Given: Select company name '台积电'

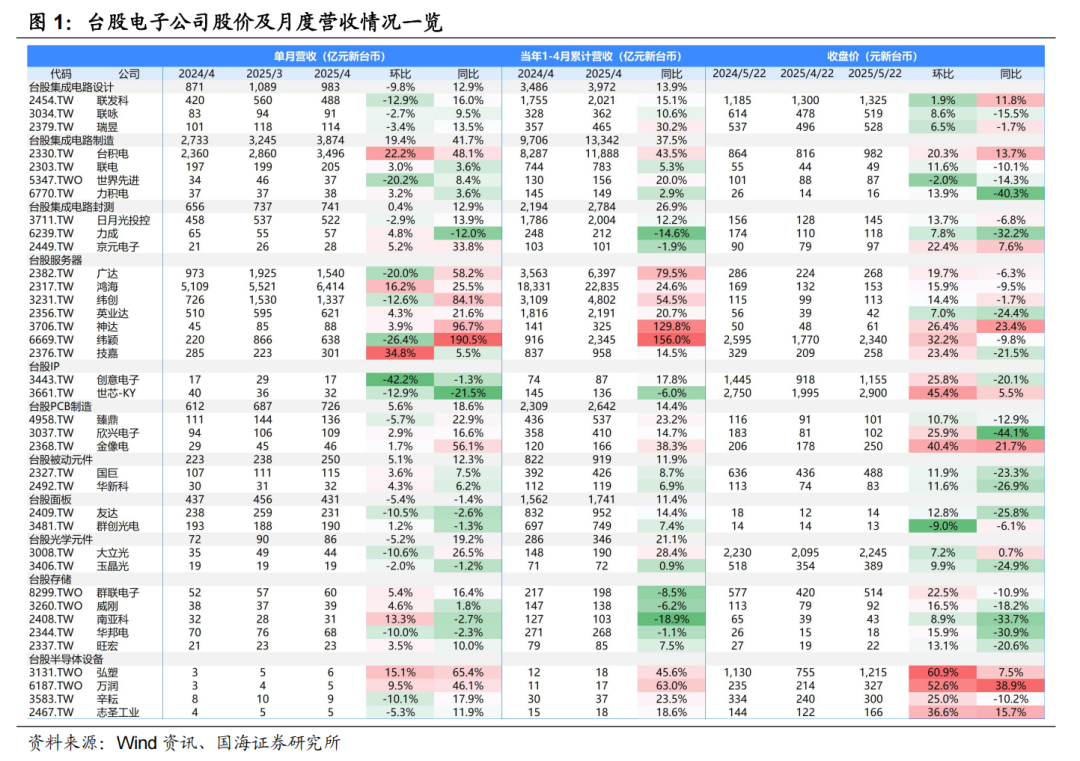Looking at the screenshot, I should tap(112, 154).
